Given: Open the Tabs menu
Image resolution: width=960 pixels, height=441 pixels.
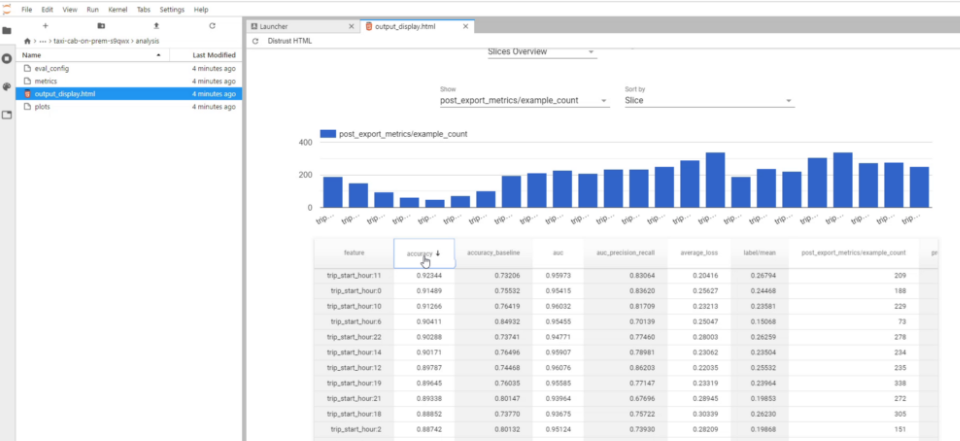Looking at the screenshot, I should click(x=144, y=10).
